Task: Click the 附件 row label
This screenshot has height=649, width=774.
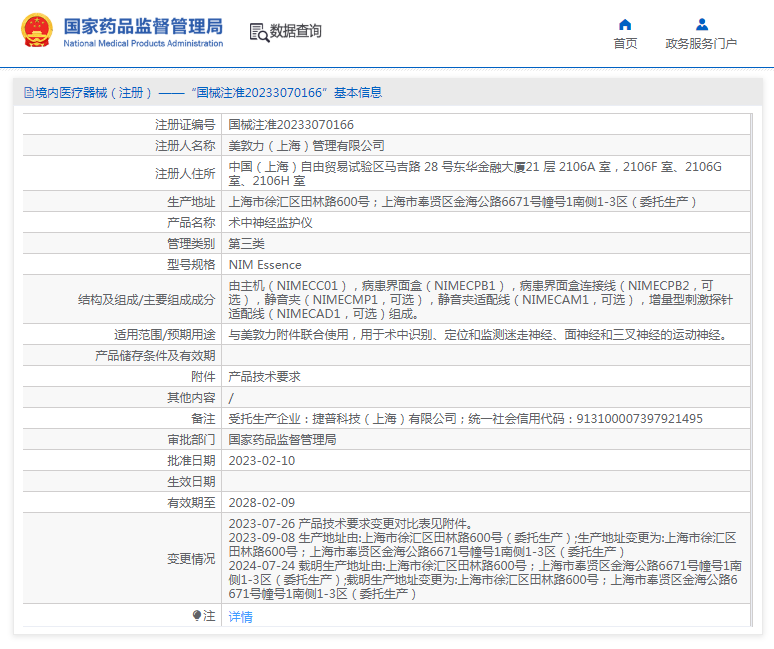Action: (x=203, y=377)
